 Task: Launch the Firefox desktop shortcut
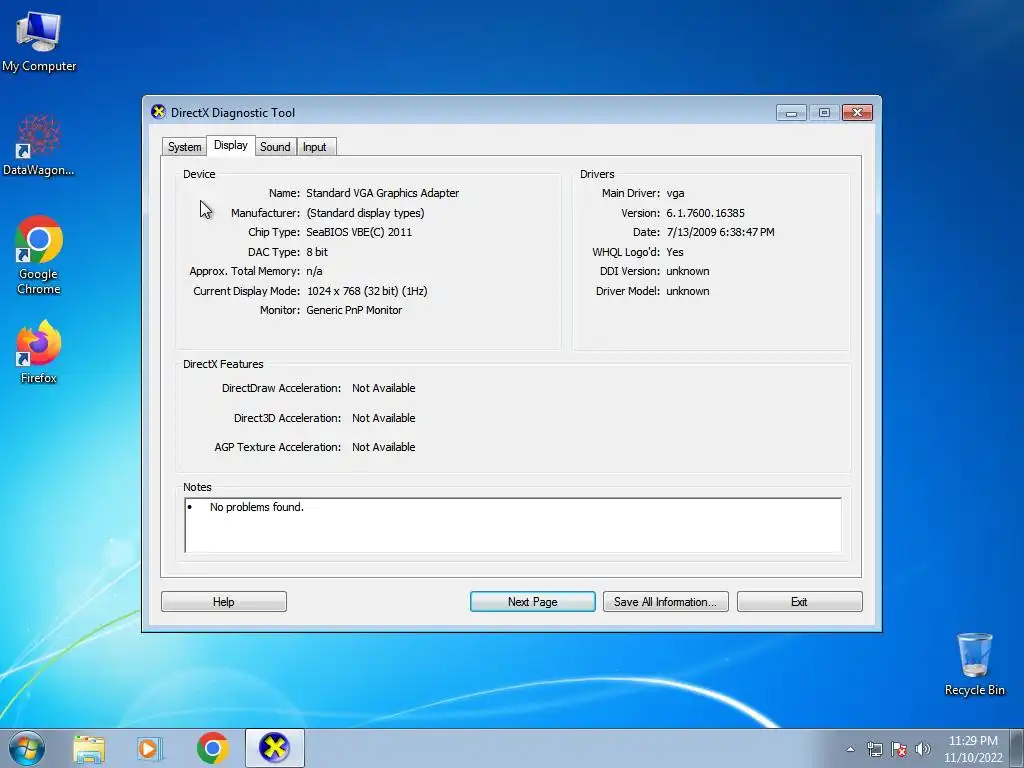(x=39, y=351)
